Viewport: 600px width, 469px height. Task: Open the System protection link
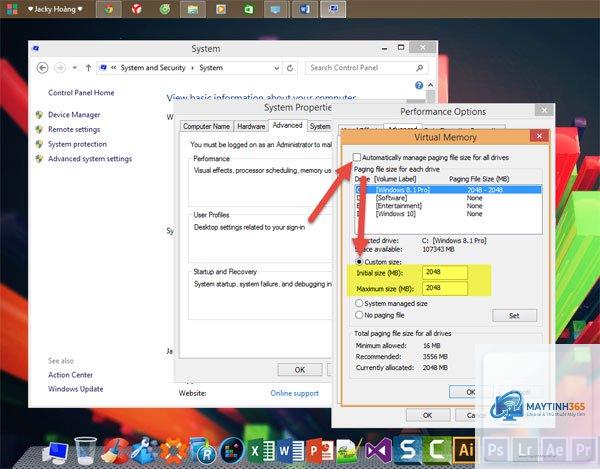(77, 144)
